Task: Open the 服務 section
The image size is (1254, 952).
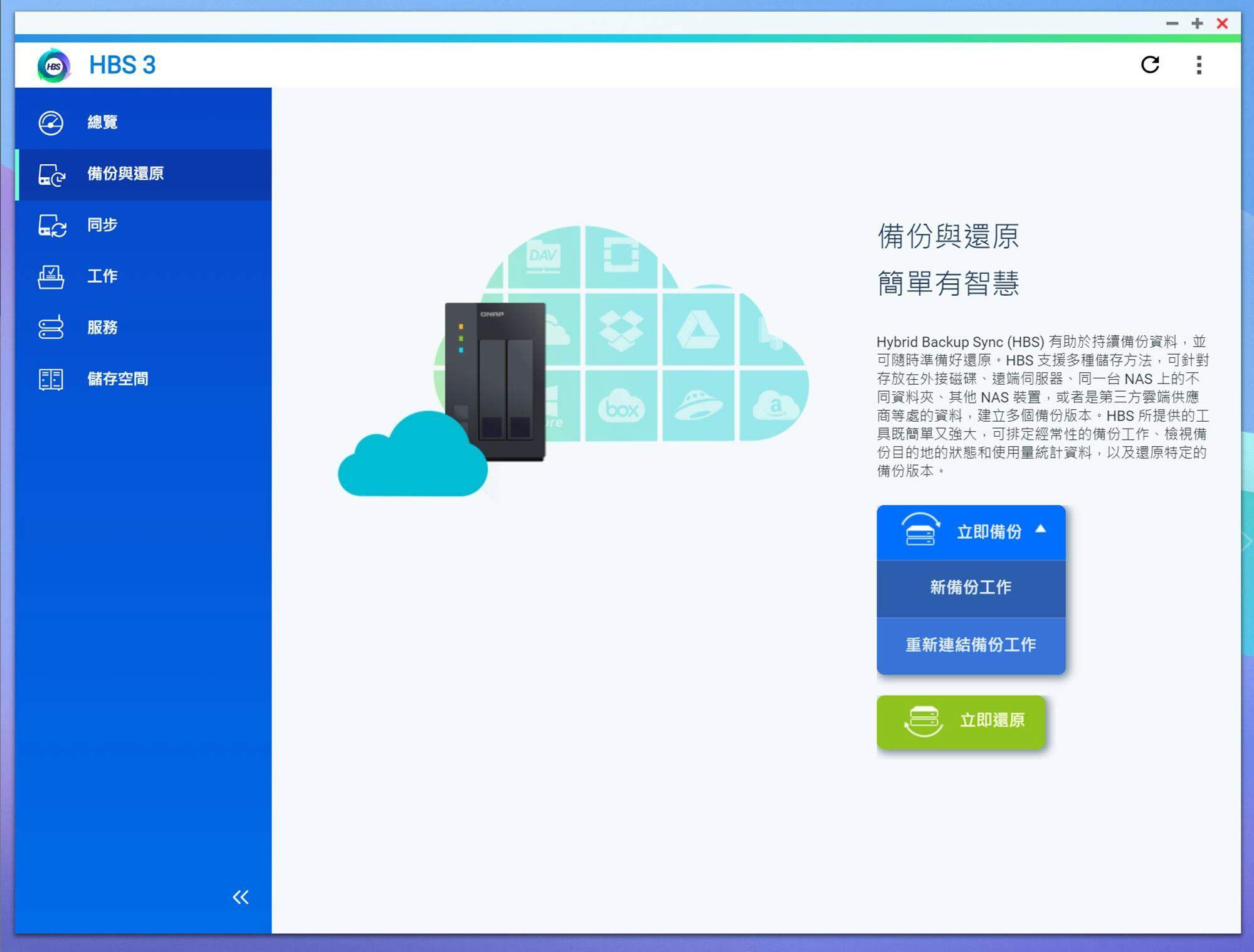Action: [x=144, y=327]
